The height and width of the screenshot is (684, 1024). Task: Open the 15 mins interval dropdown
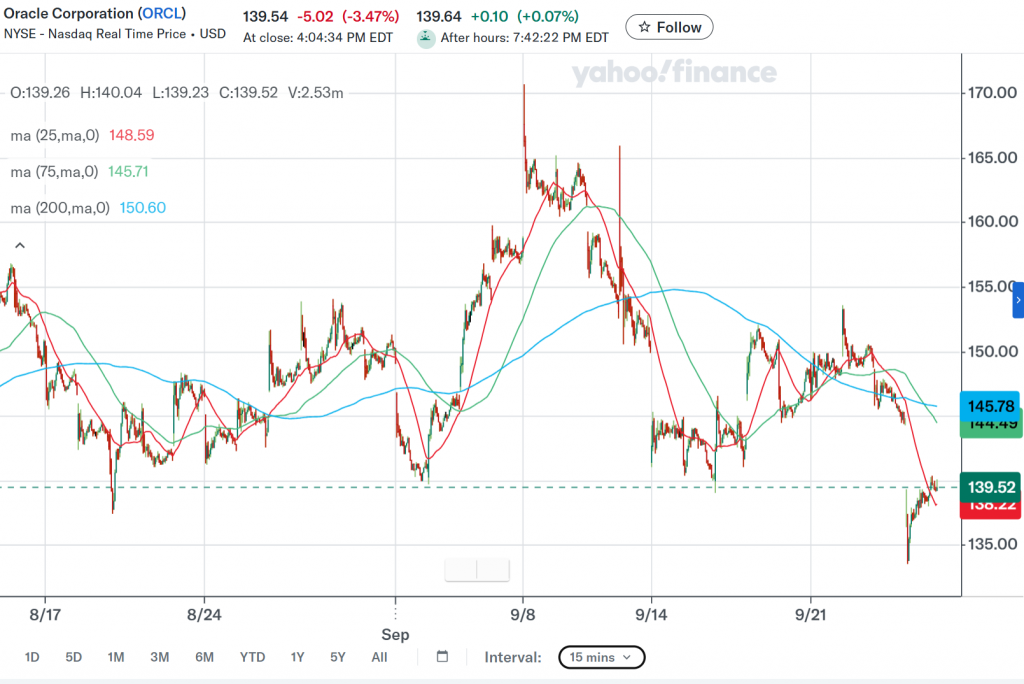[601, 657]
